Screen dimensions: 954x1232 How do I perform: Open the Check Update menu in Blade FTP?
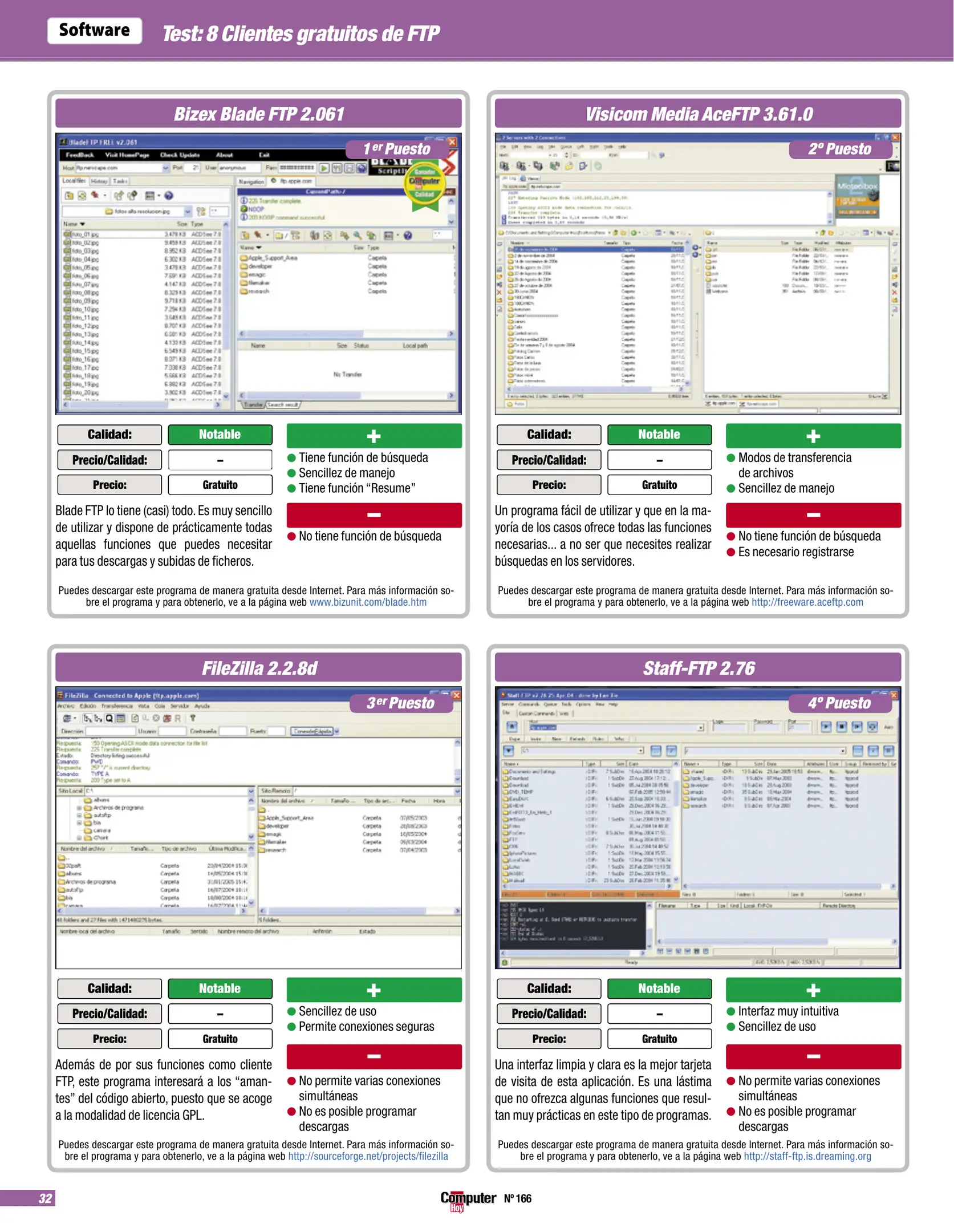tap(180, 155)
